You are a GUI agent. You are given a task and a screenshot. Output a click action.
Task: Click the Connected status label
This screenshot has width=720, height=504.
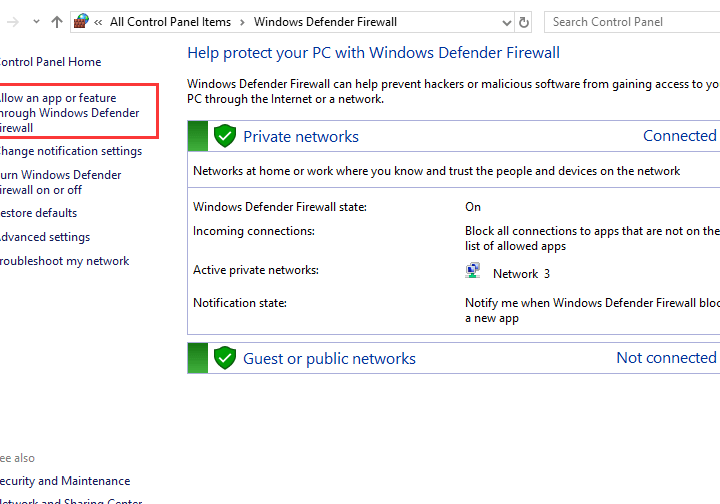[x=680, y=136]
